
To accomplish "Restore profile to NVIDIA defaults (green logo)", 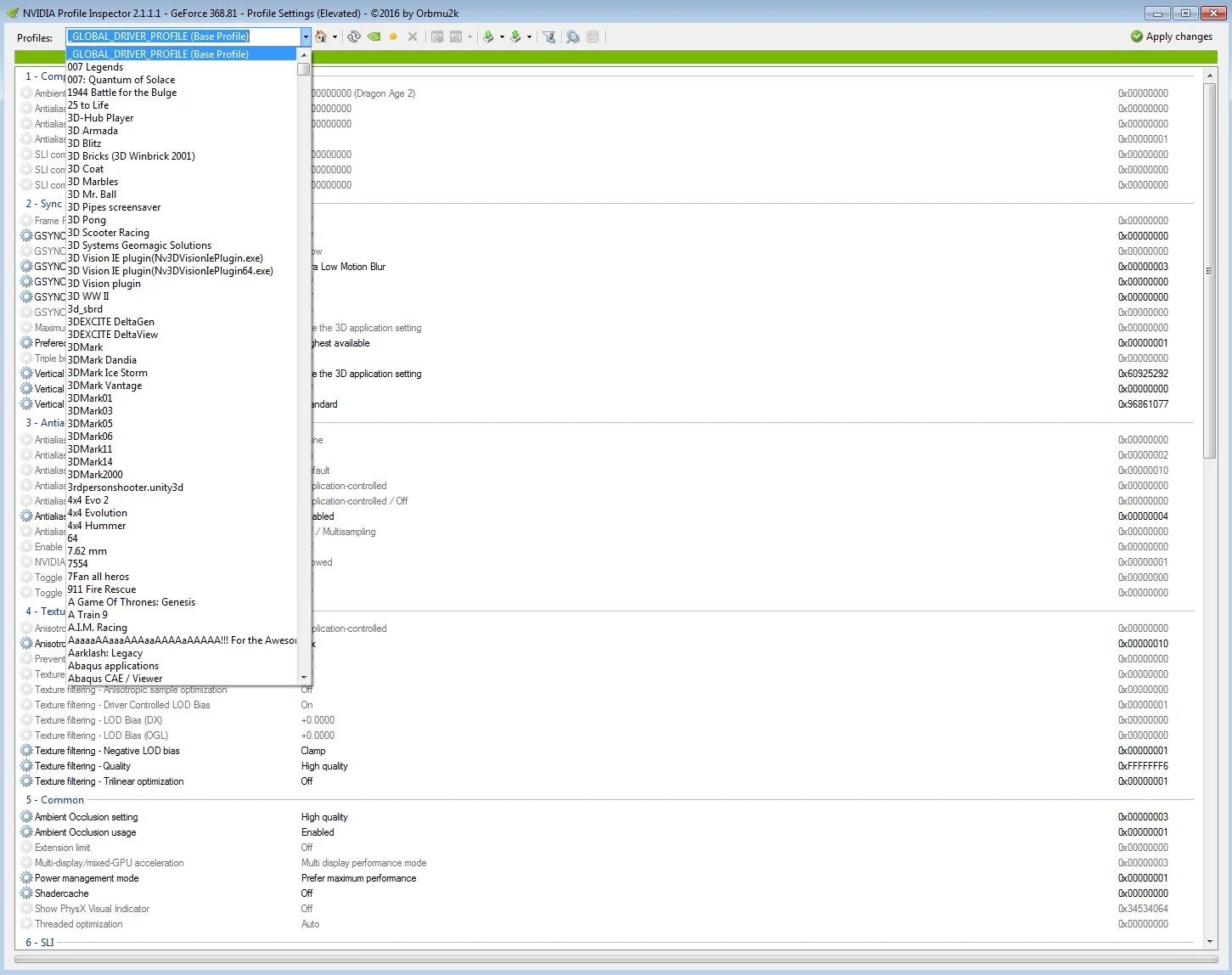I will click(374, 37).
